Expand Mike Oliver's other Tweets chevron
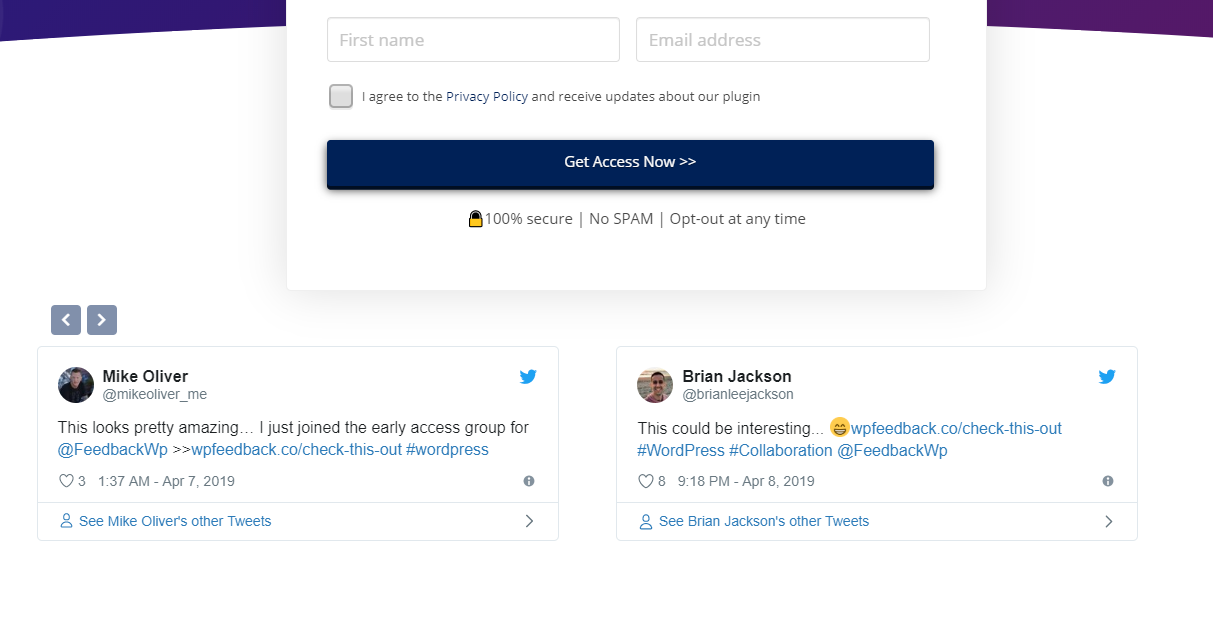The width and height of the screenshot is (1213, 641). pyautogui.click(x=529, y=521)
